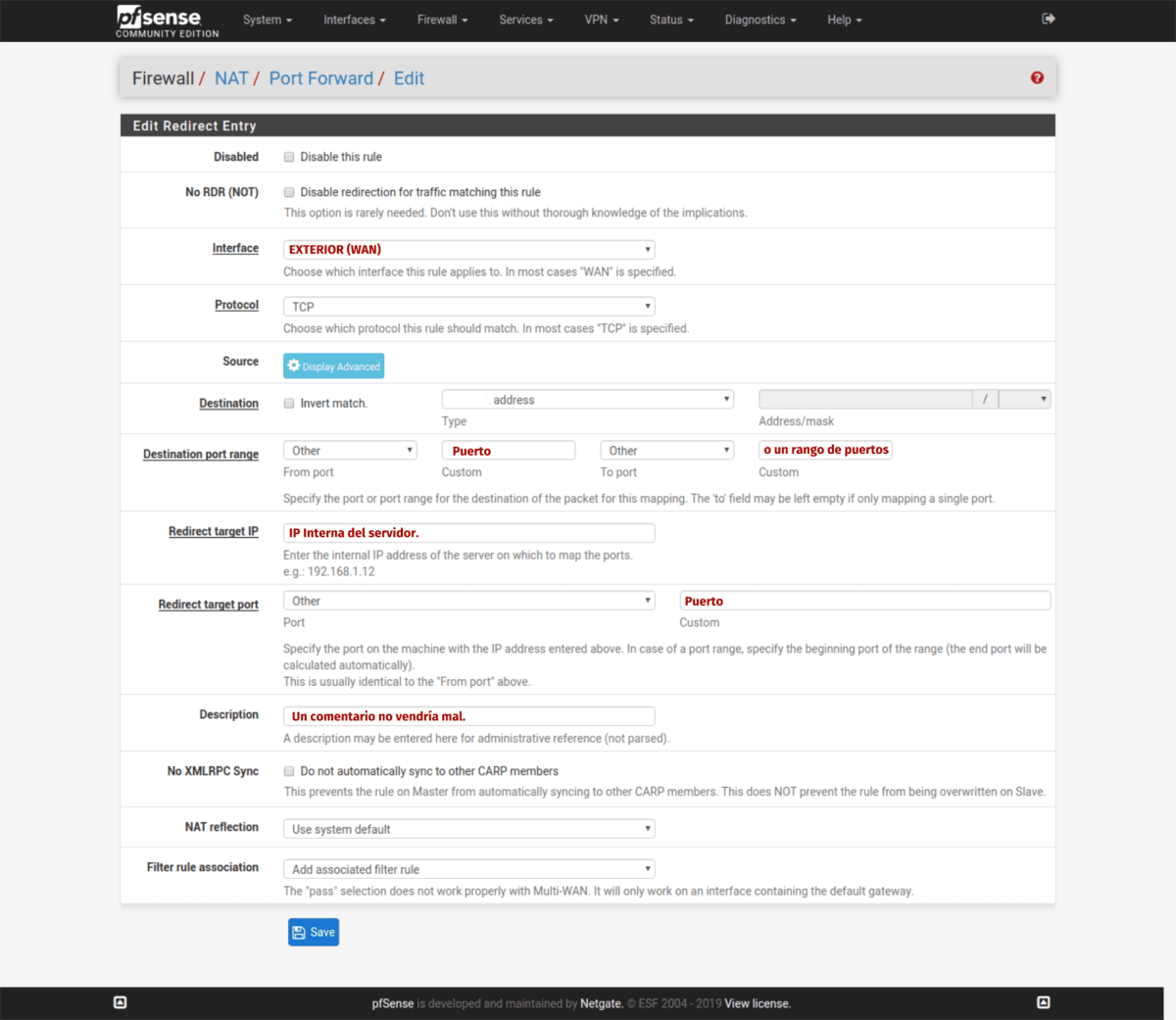Click the logout icon in the top bar
The image size is (1176, 1020).
pyautogui.click(x=1048, y=19)
